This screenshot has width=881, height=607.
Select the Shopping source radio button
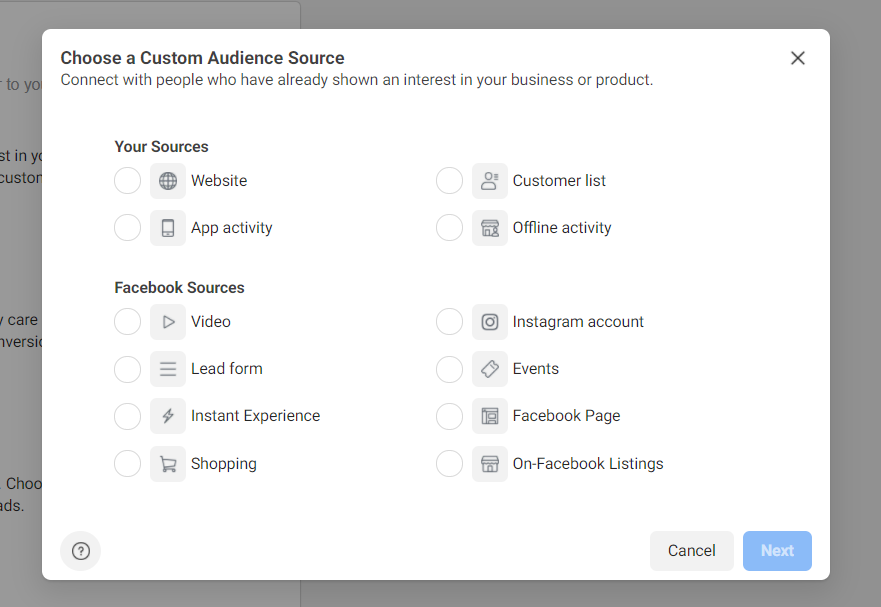[x=127, y=463]
